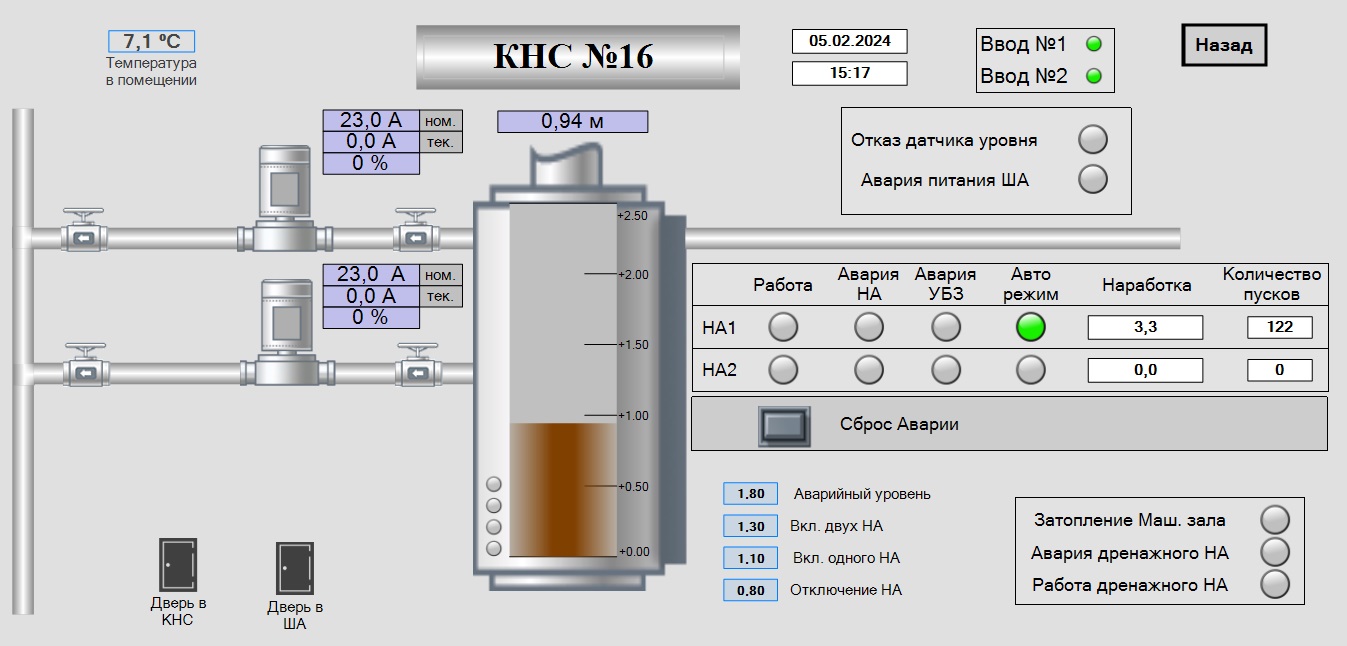Select the lower pipe left valve
The width and height of the screenshot is (1347, 646).
pos(83,372)
